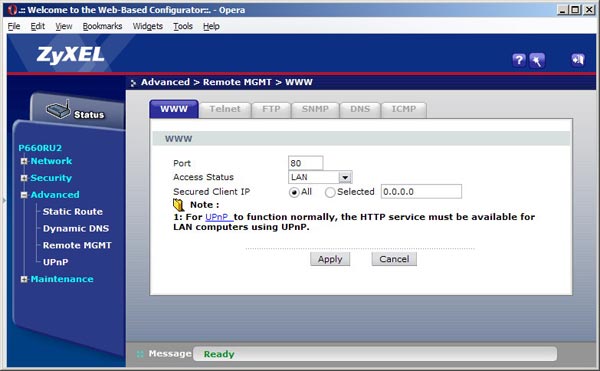Click the Cancel button
The height and width of the screenshot is (371, 600).
(x=394, y=259)
